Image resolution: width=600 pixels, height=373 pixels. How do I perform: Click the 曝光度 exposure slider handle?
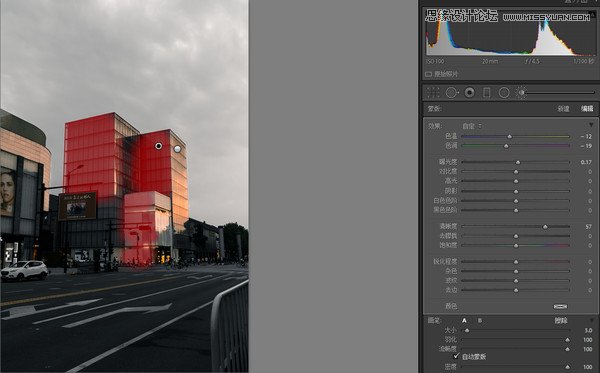click(x=518, y=162)
